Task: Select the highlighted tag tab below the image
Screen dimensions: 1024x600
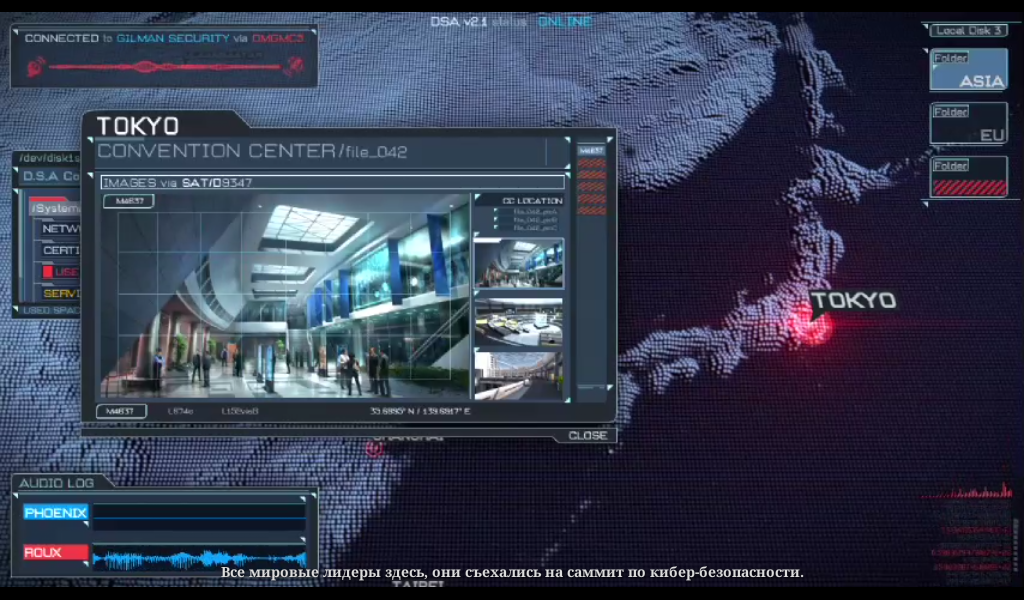Action: [121, 411]
